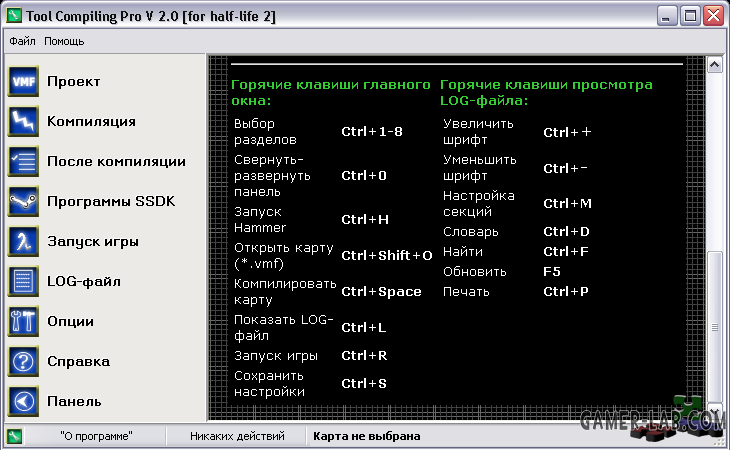Click the "Ctrl+H" shortcut text
Image resolution: width=730 pixels, height=450 pixels.
(365, 220)
